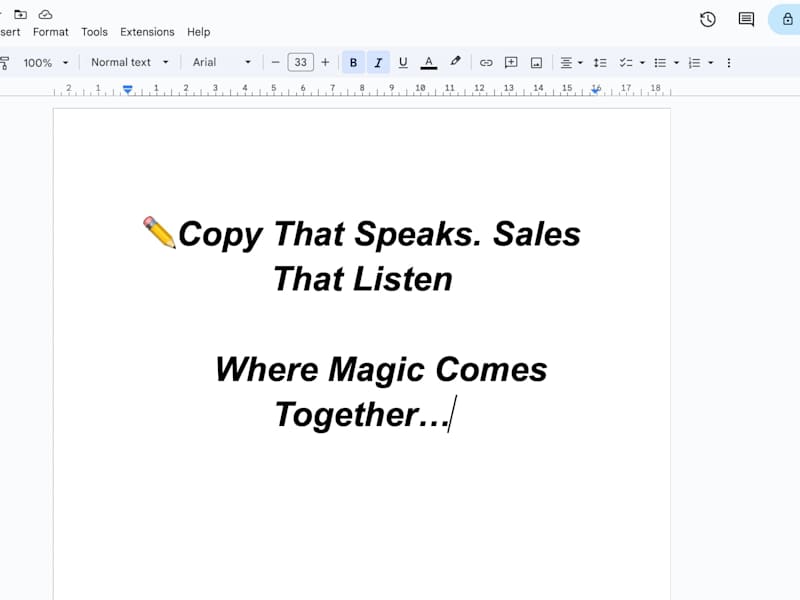Click the insert image icon
Viewport: 800px width, 600px height.
(x=536, y=62)
